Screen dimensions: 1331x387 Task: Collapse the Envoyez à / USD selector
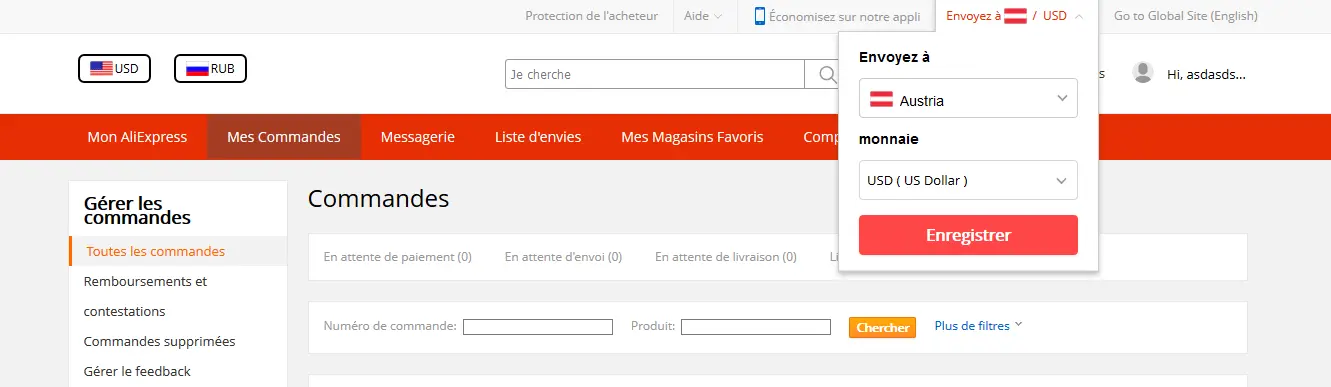[x=1015, y=16]
